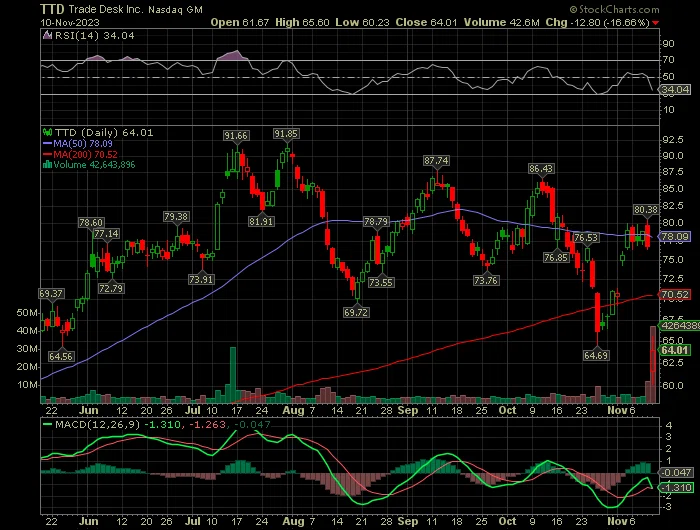Viewport: 700px width, 530px height.
Task: Click the 70.52 MA(200) axis value tag
Action: pyautogui.click(x=675, y=295)
